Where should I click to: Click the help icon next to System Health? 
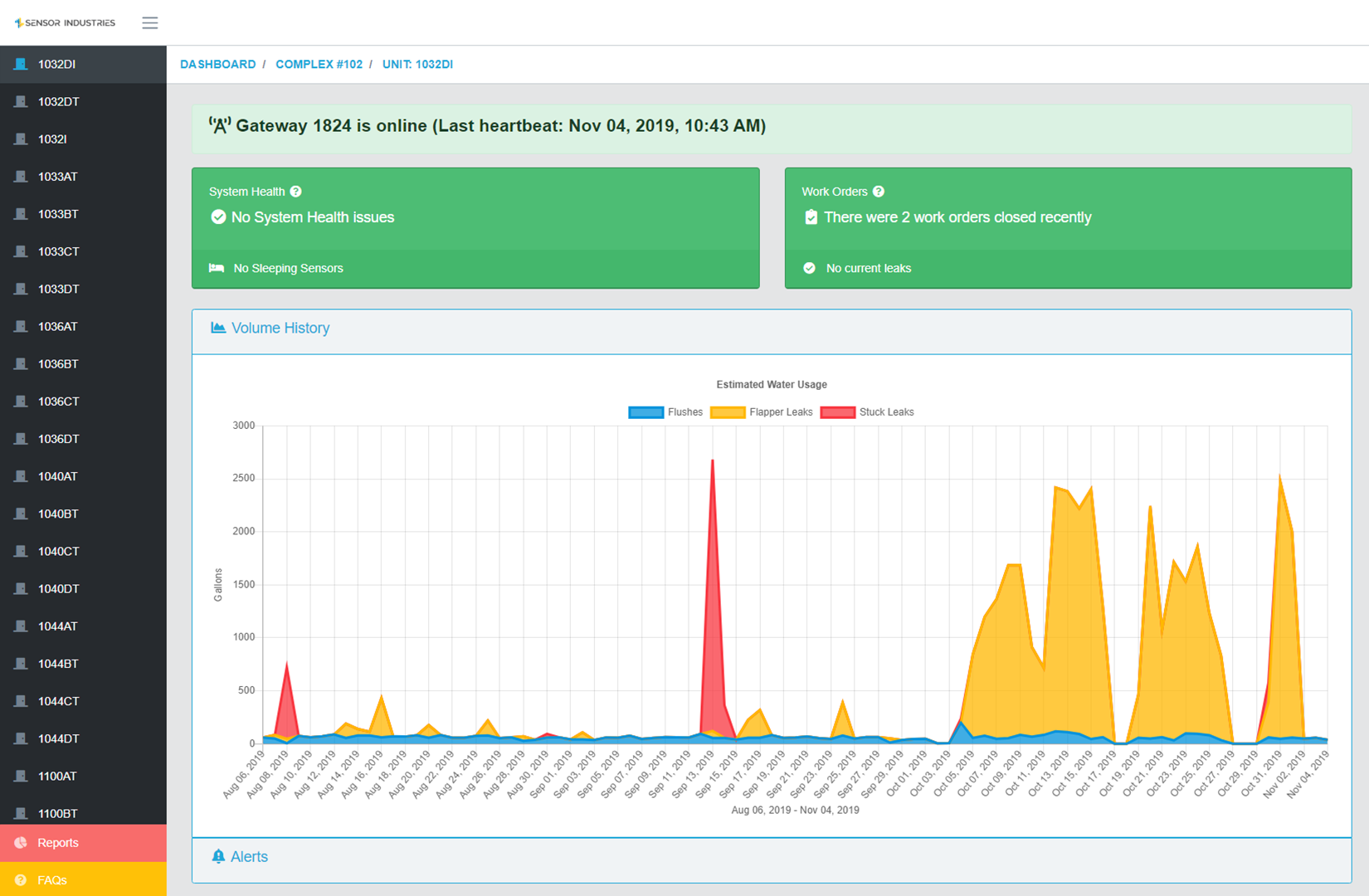(x=296, y=192)
